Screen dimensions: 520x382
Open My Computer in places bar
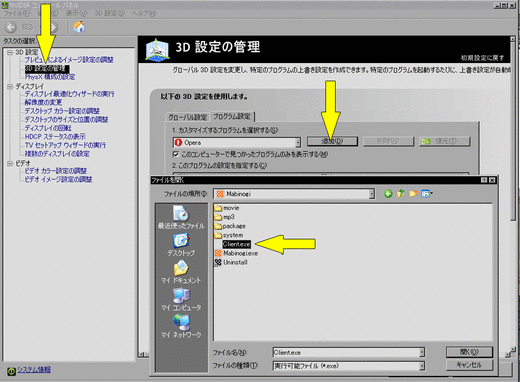[181, 299]
